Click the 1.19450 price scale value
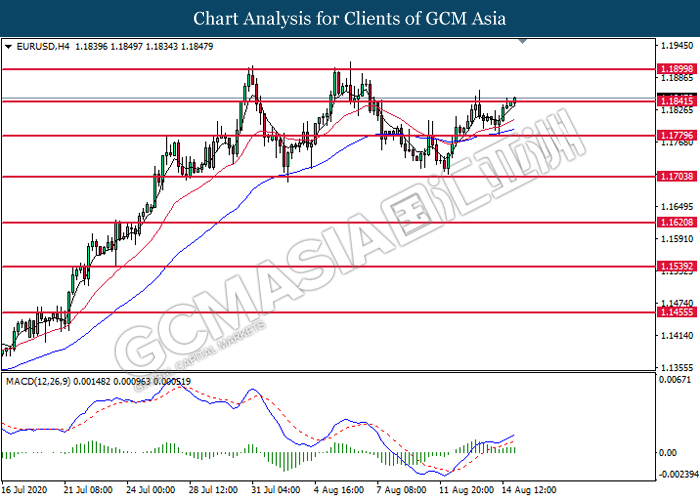The height and width of the screenshot is (500, 700). pyautogui.click(x=677, y=46)
